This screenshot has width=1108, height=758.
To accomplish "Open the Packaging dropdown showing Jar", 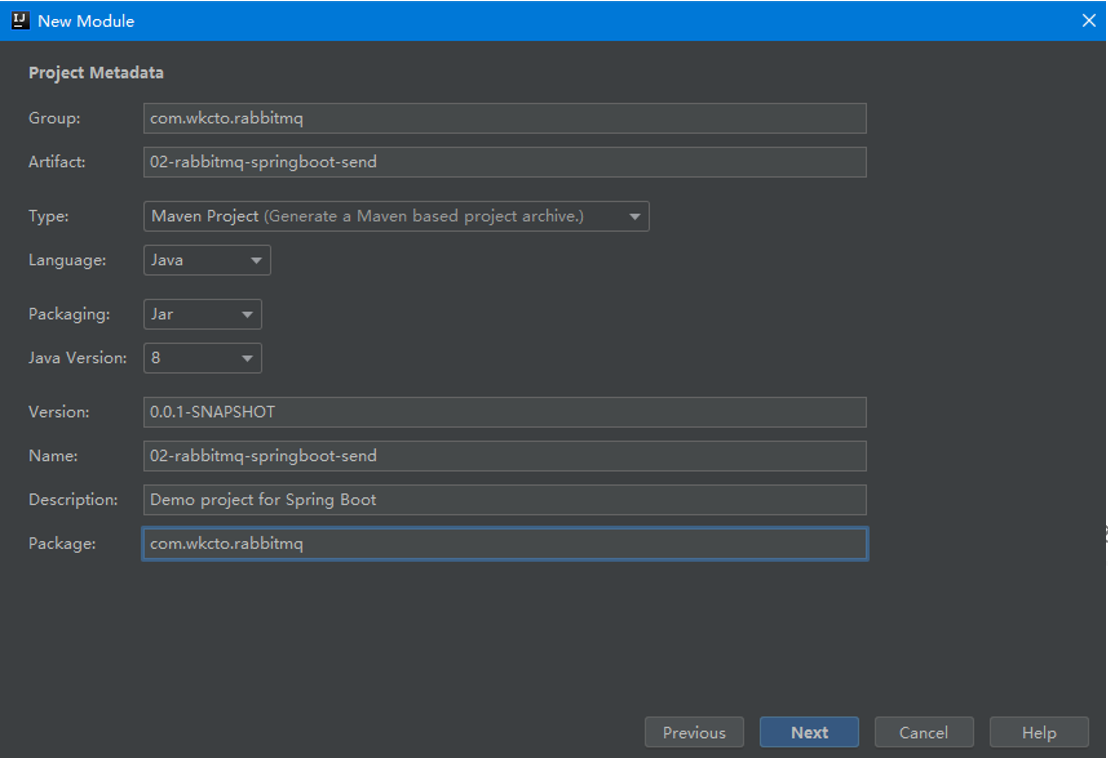I will (202, 314).
